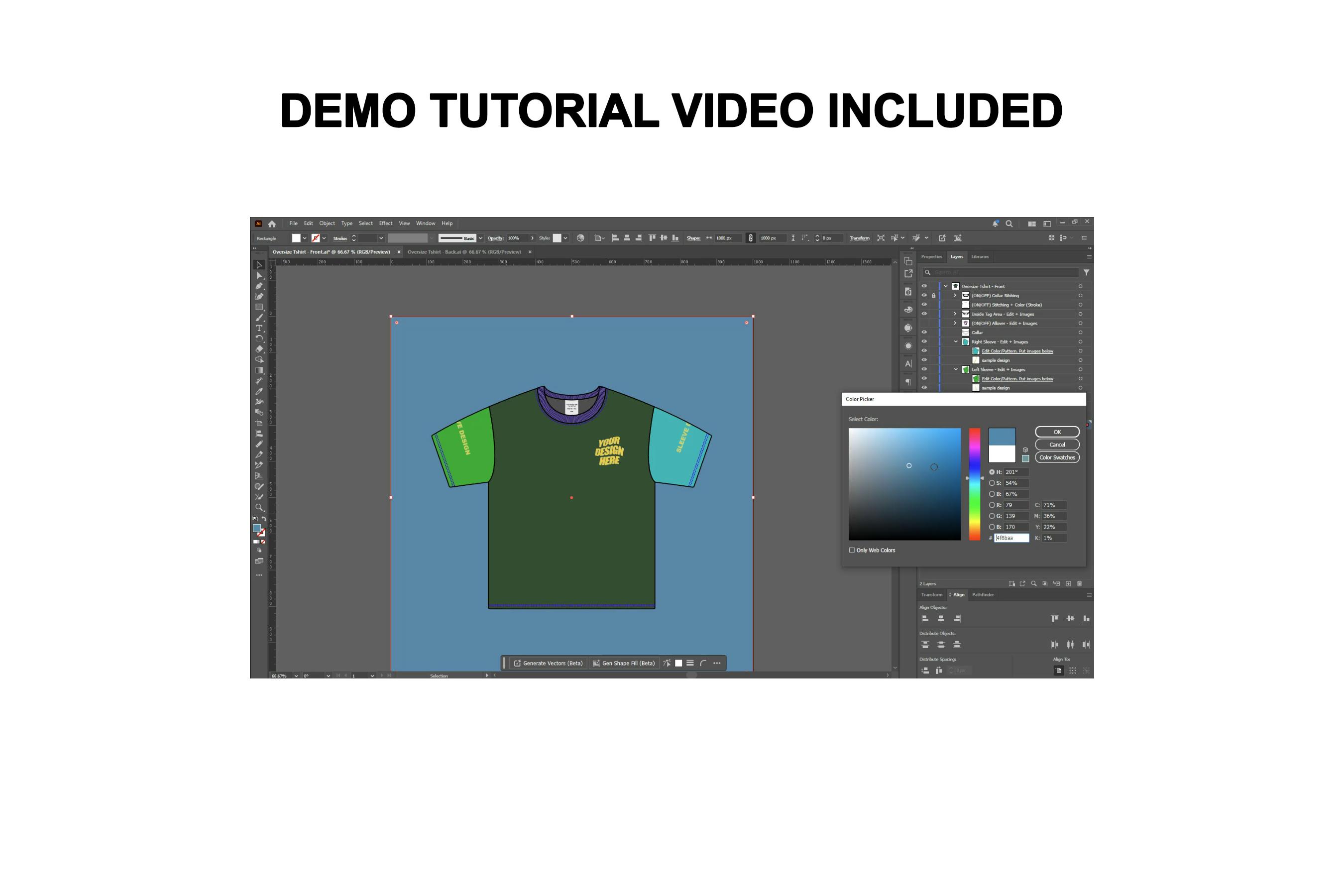
Task: Create new layer with plus icon
Action: click(x=1068, y=583)
